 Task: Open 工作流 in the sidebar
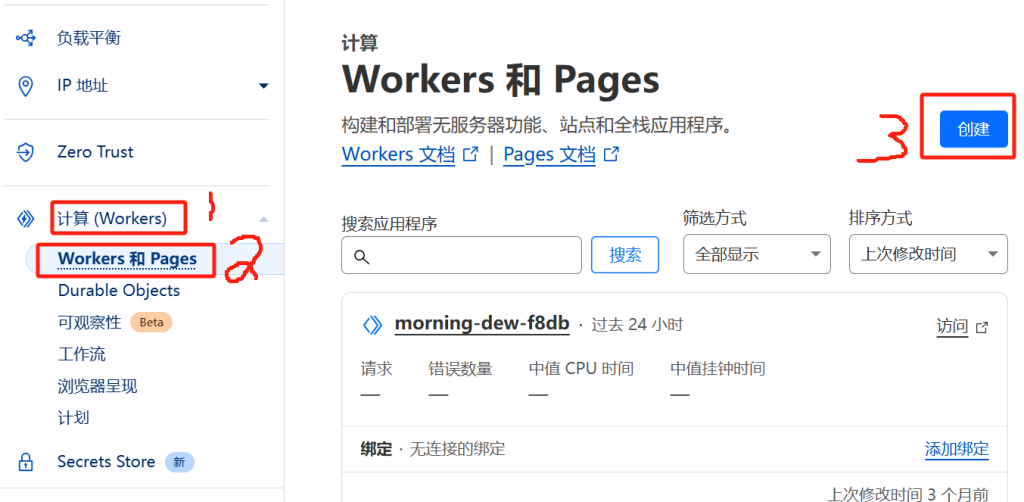coord(82,354)
